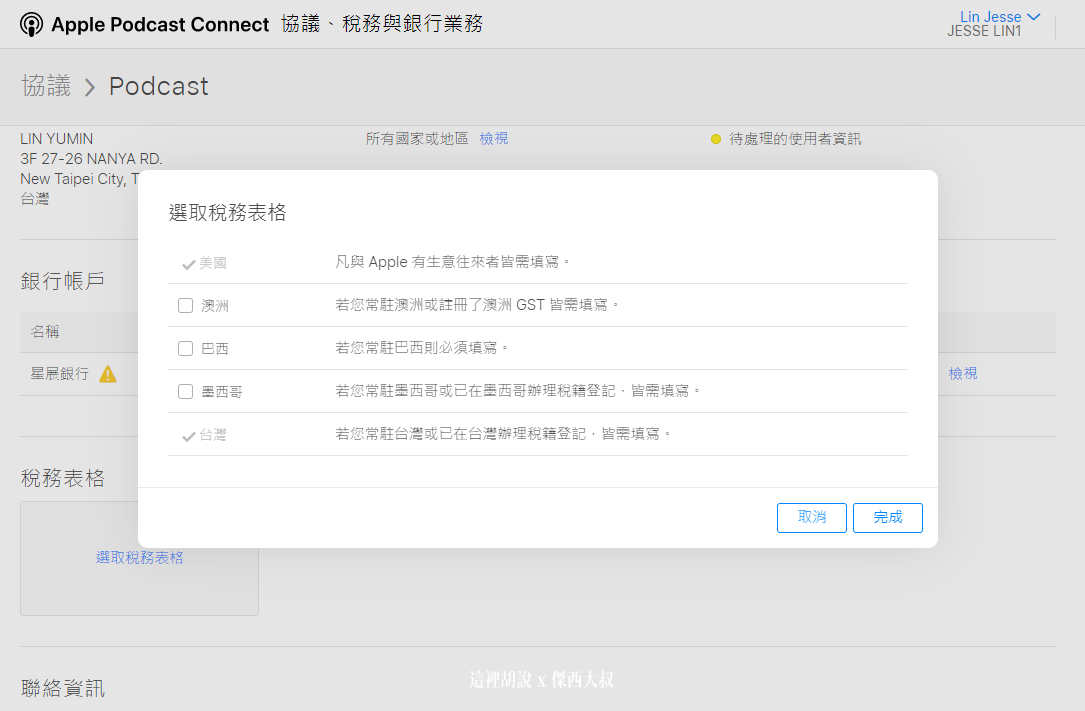Click the checkmark icon beside 美國
1085x711 pixels.
[x=188, y=264]
